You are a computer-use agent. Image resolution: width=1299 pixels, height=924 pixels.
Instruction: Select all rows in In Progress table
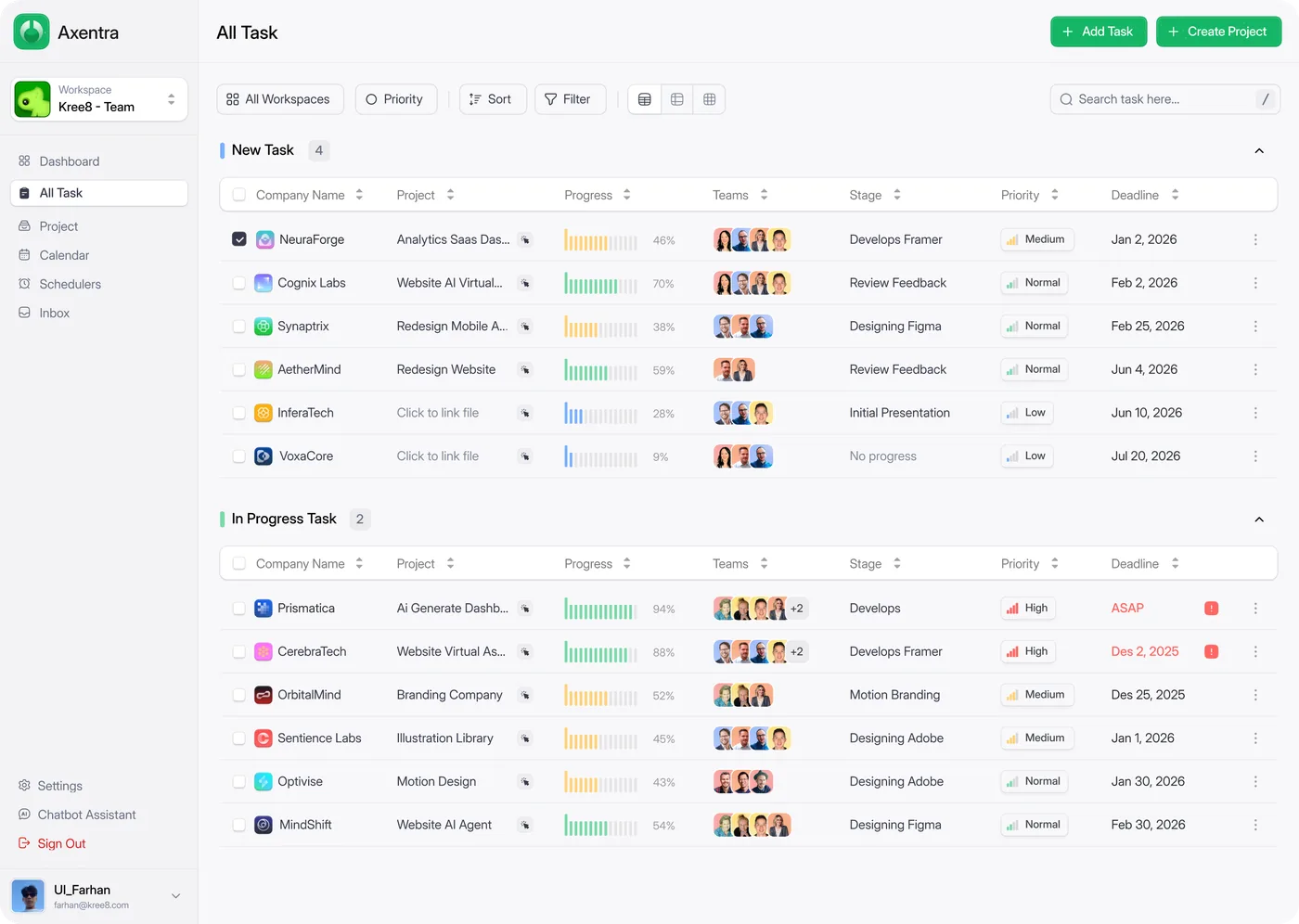(x=239, y=564)
